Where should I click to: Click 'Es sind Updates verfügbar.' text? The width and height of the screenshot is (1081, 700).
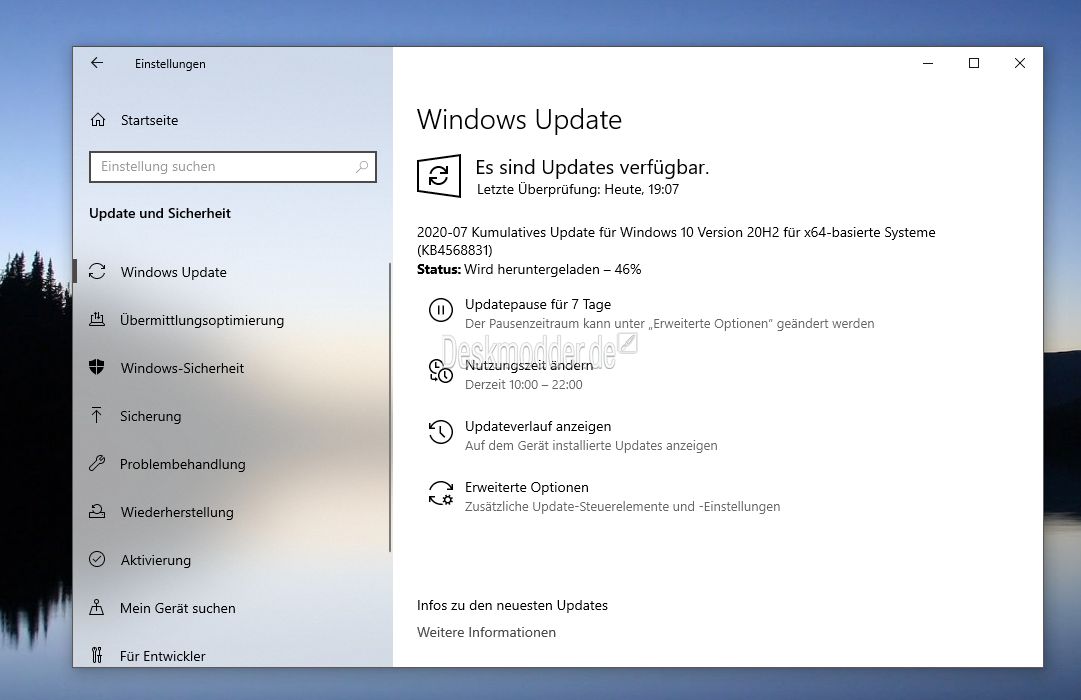[x=592, y=167]
